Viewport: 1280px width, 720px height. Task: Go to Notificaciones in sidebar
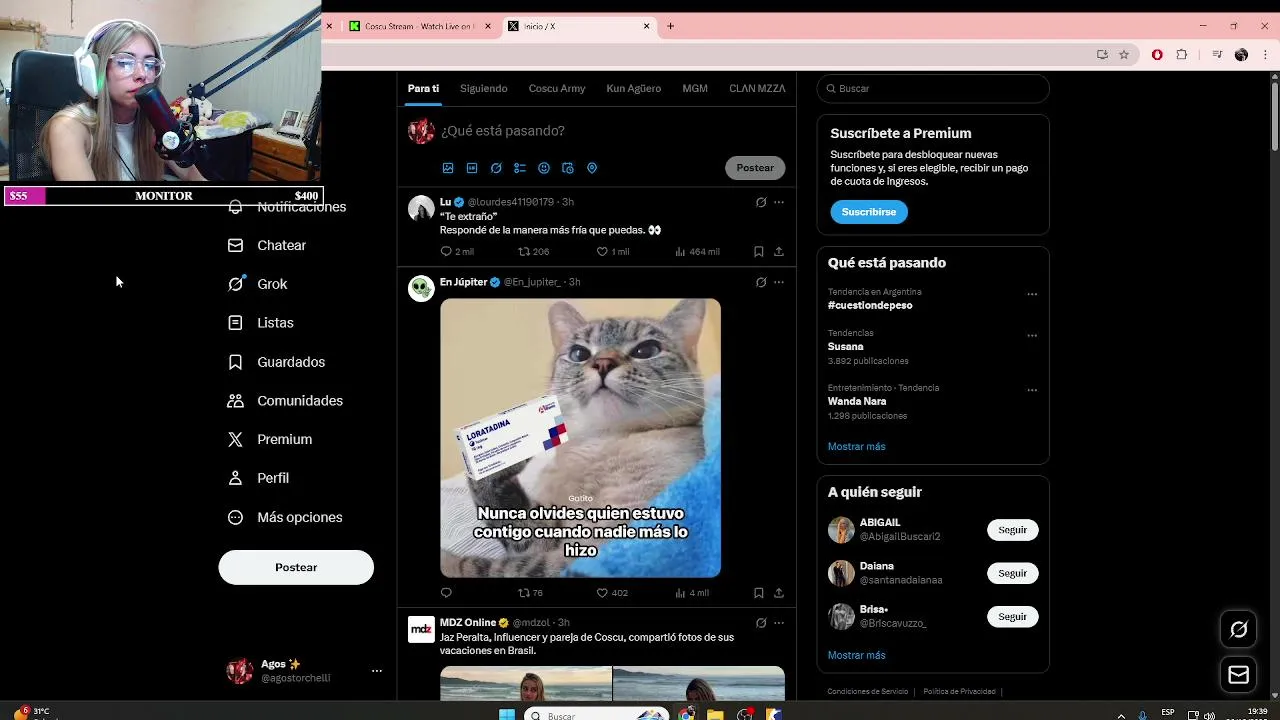pyautogui.click(x=286, y=207)
